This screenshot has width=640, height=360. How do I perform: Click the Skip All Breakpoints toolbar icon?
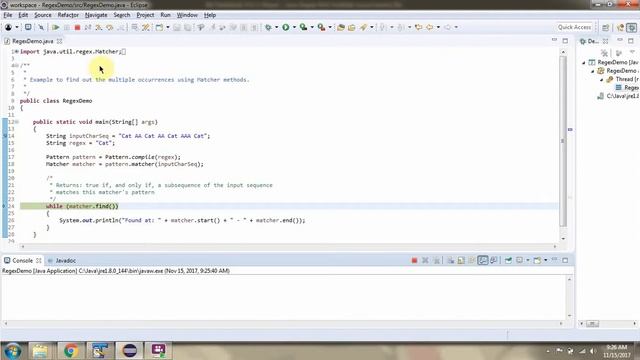coord(41,27)
